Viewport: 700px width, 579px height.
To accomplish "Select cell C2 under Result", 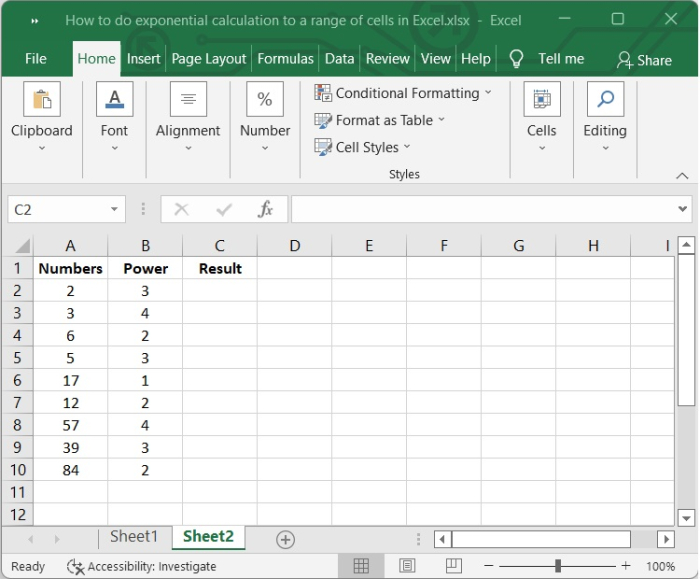I will tap(220, 290).
